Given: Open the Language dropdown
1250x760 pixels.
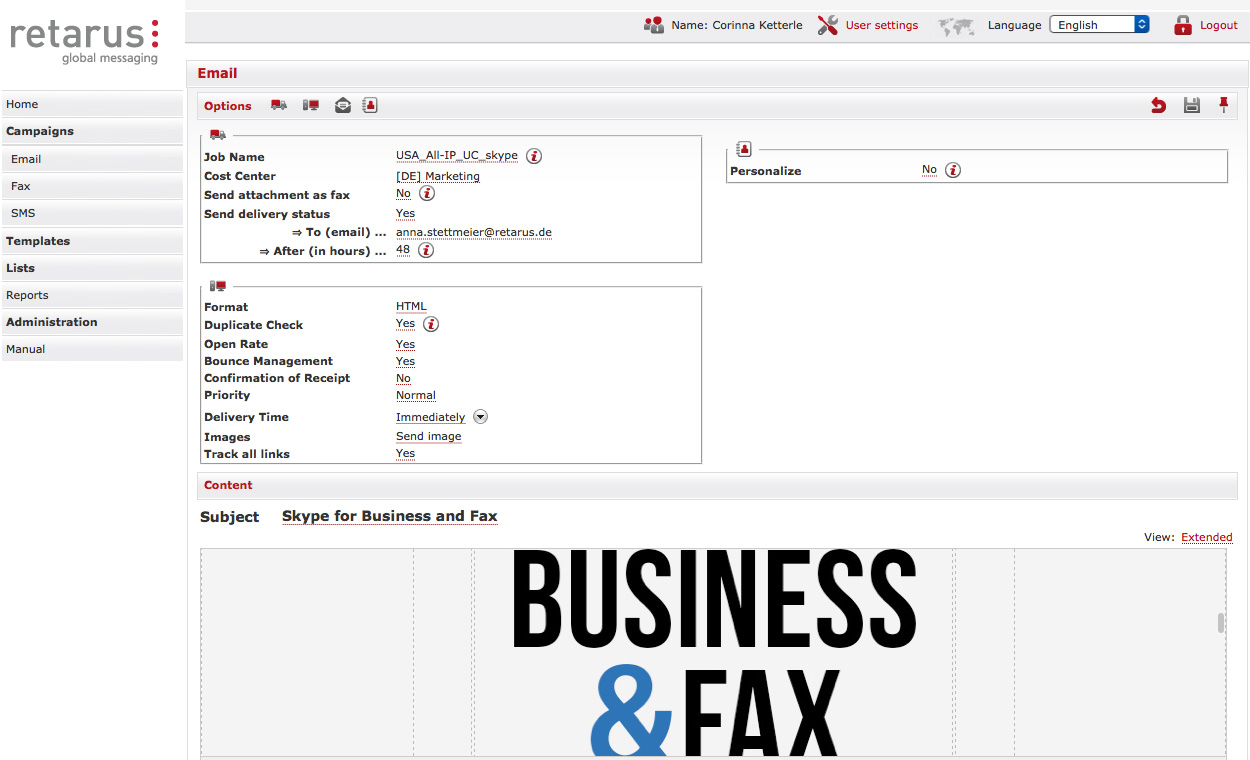Looking at the screenshot, I should 1099,25.
